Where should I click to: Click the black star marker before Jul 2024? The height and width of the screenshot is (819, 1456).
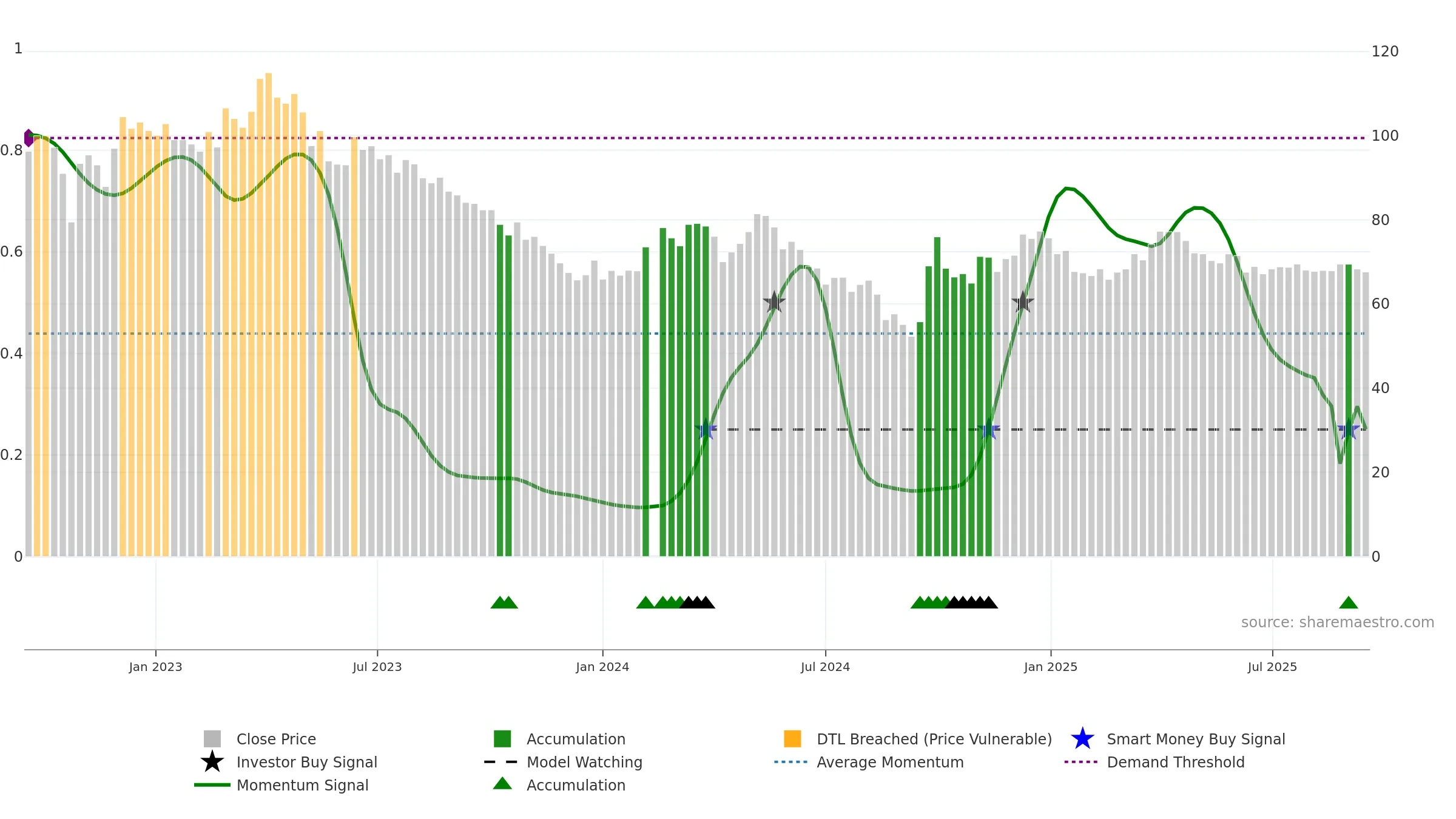(774, 302)
